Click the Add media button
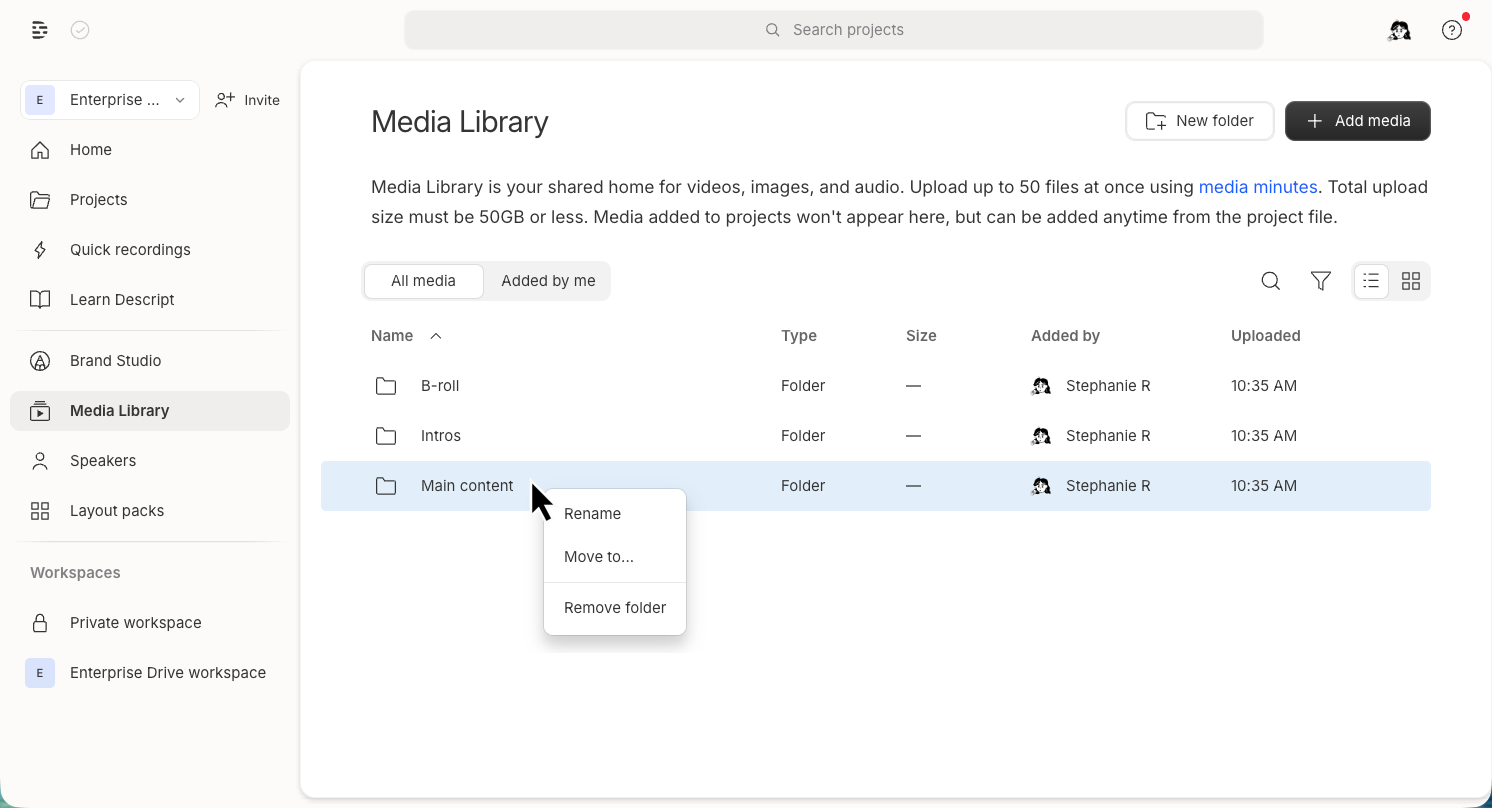Viewport: 1492px width, 808px height. point(1357,120)
